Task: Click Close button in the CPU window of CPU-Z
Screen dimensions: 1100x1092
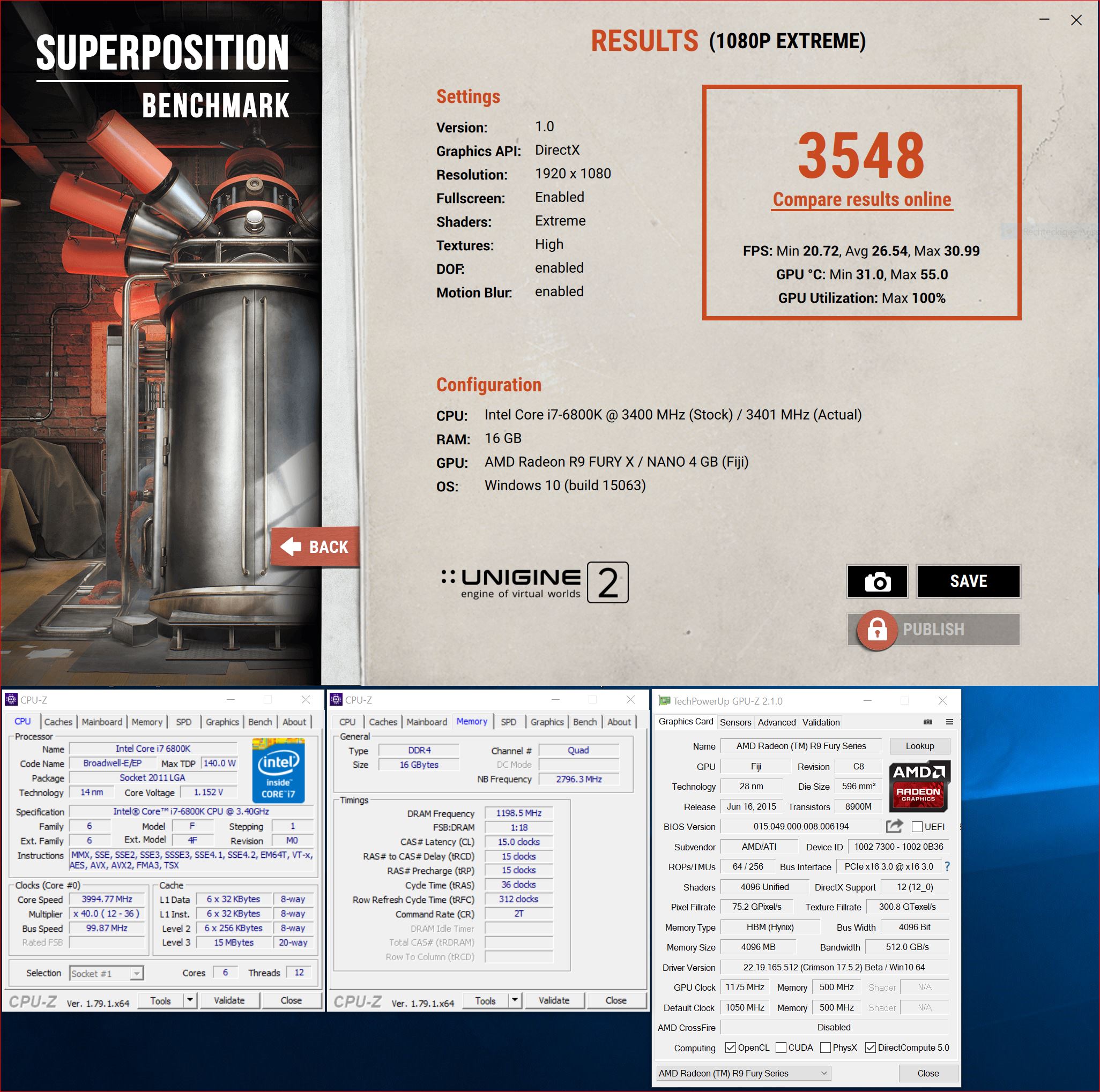Action: pos(291,1000)
